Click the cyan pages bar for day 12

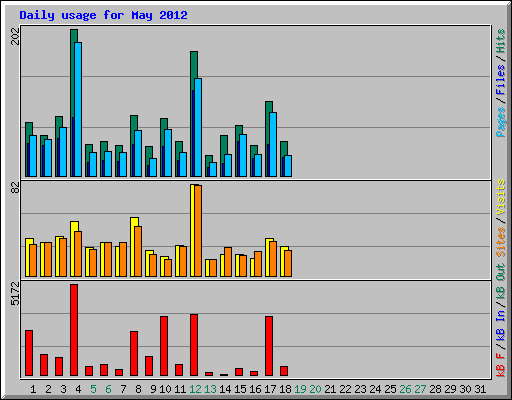198,127
